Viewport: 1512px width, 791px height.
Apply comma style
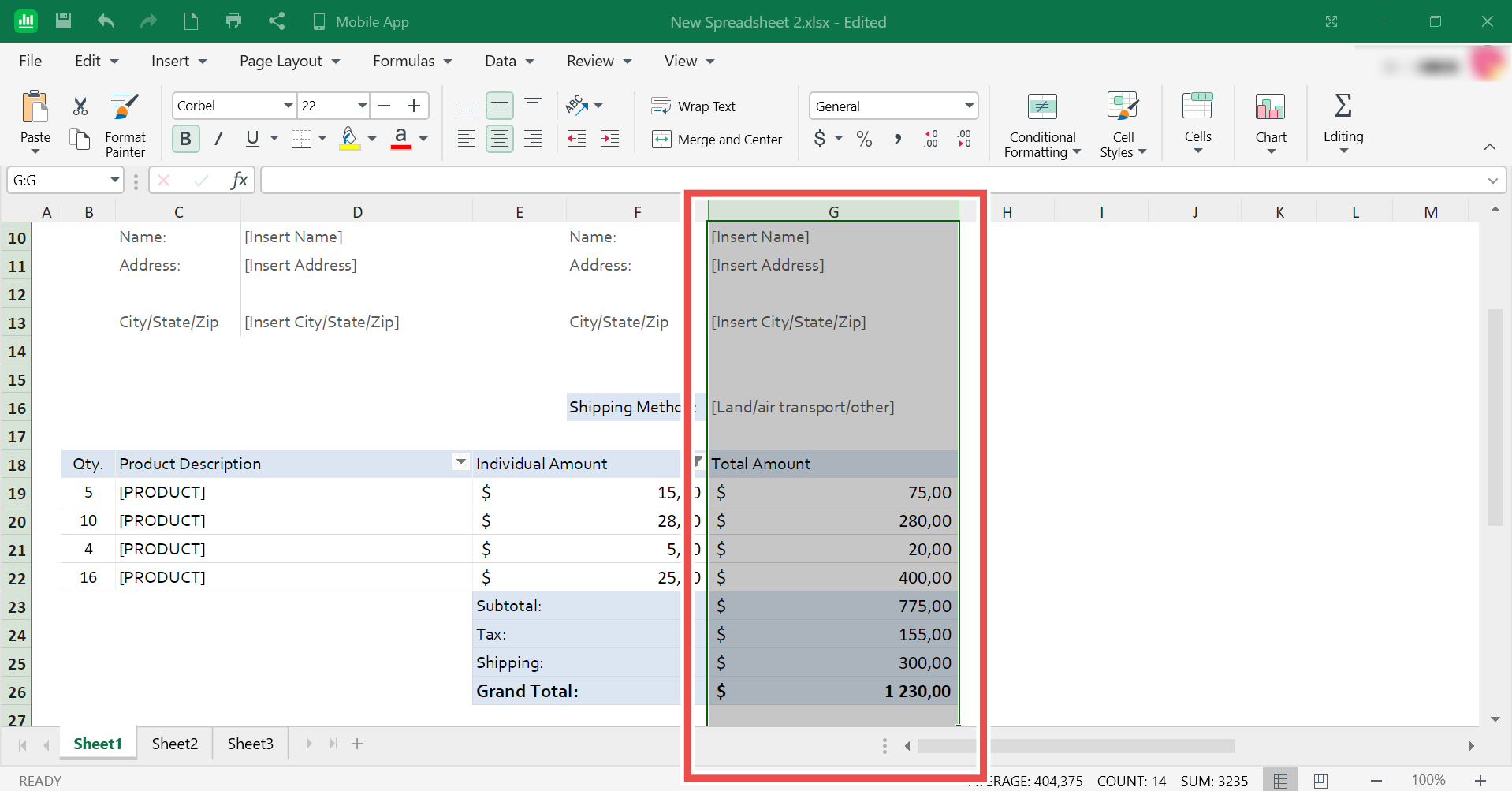click(x=898, y=139)
